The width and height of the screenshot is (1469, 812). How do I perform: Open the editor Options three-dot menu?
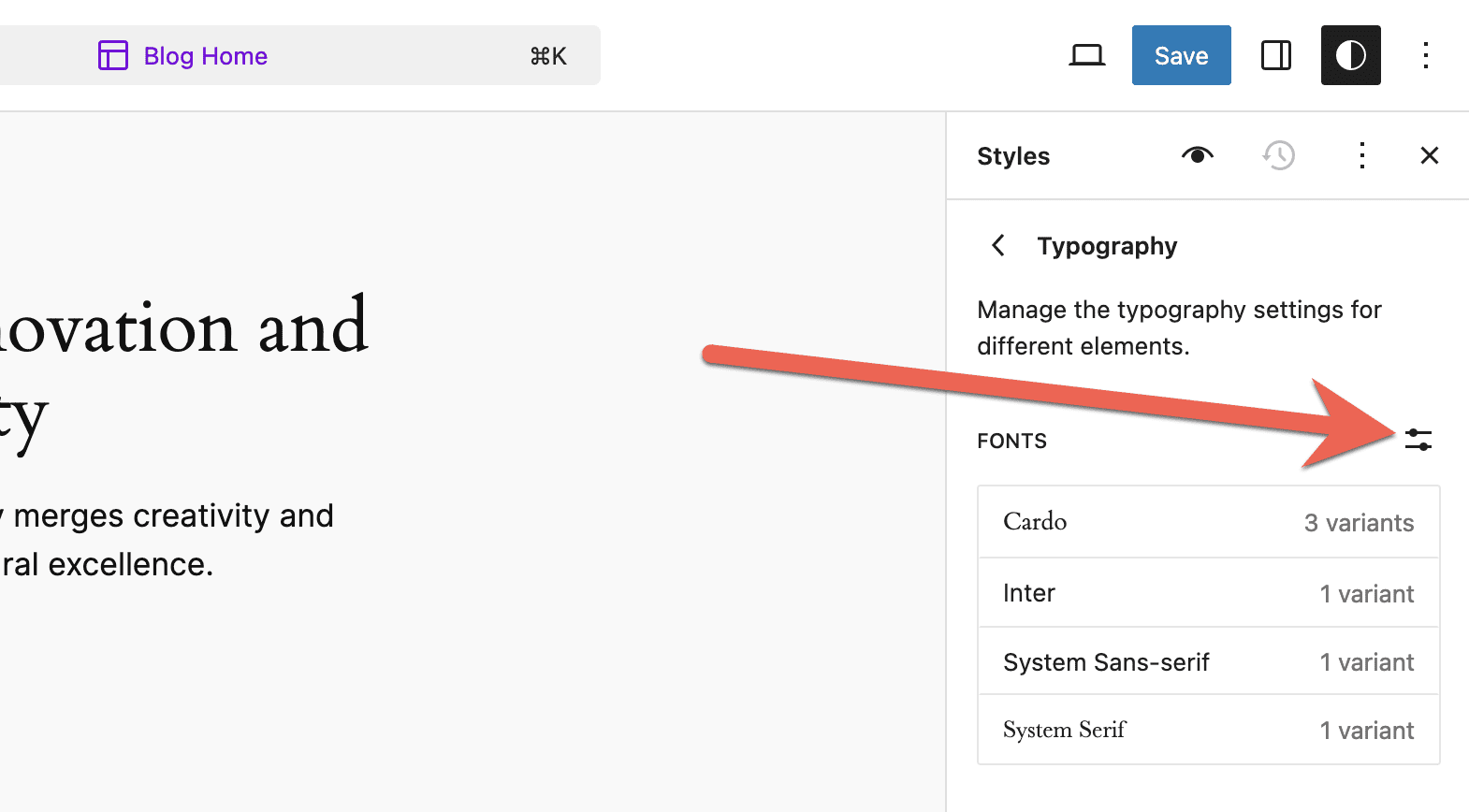[1425, 56]
